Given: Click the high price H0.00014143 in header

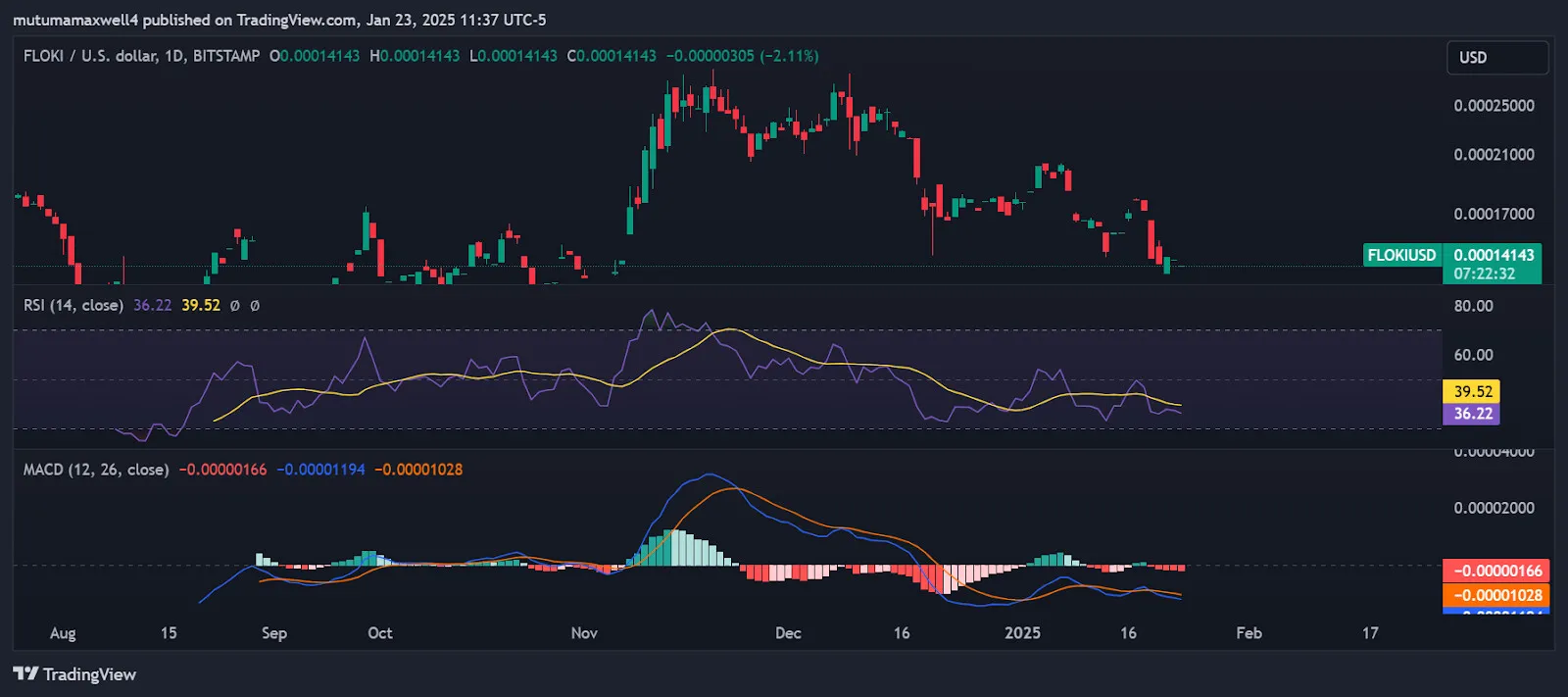Looking at the screenshot, I should click(x=415, y=56).
